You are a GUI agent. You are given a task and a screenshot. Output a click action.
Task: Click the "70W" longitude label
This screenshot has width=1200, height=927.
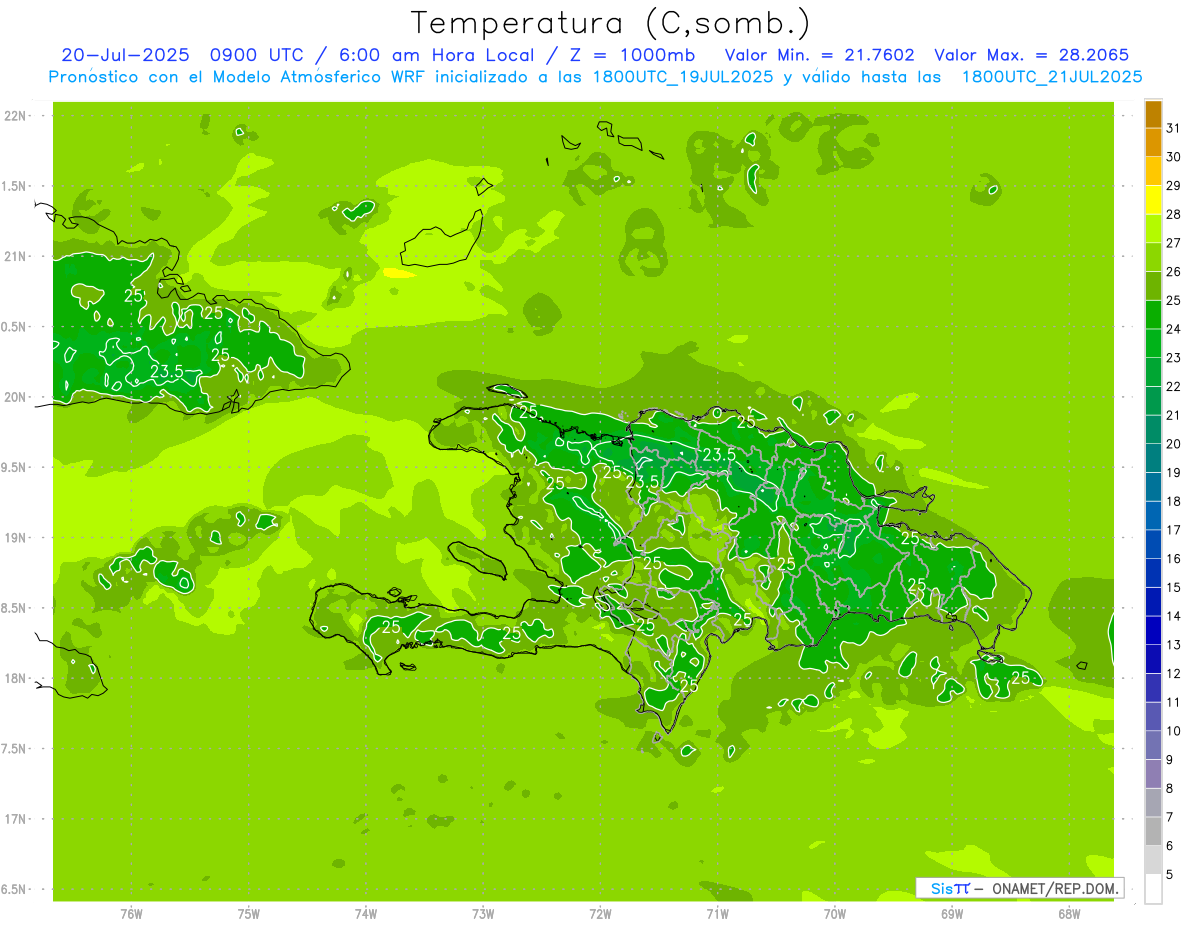(835, 913)
